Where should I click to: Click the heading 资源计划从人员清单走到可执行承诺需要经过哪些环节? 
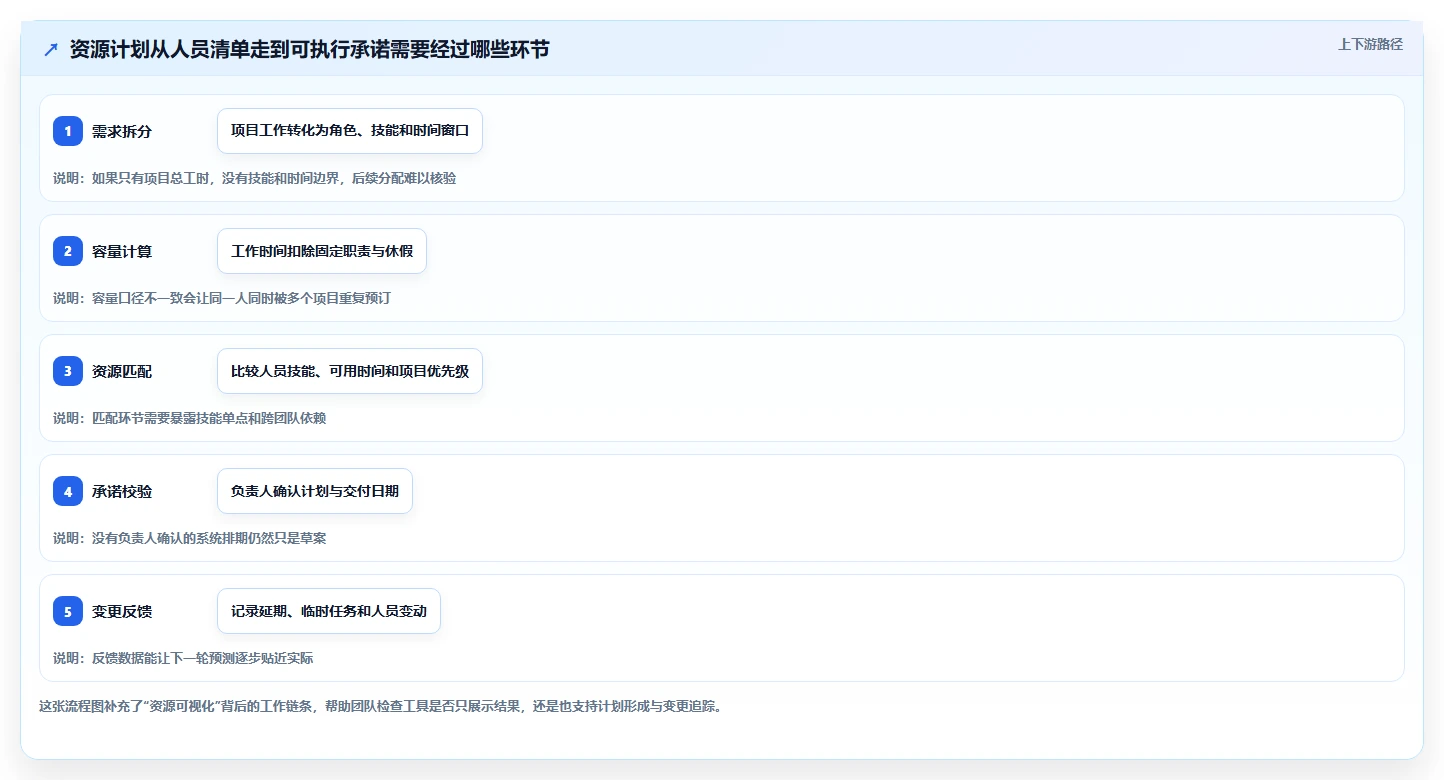point(309,50)
